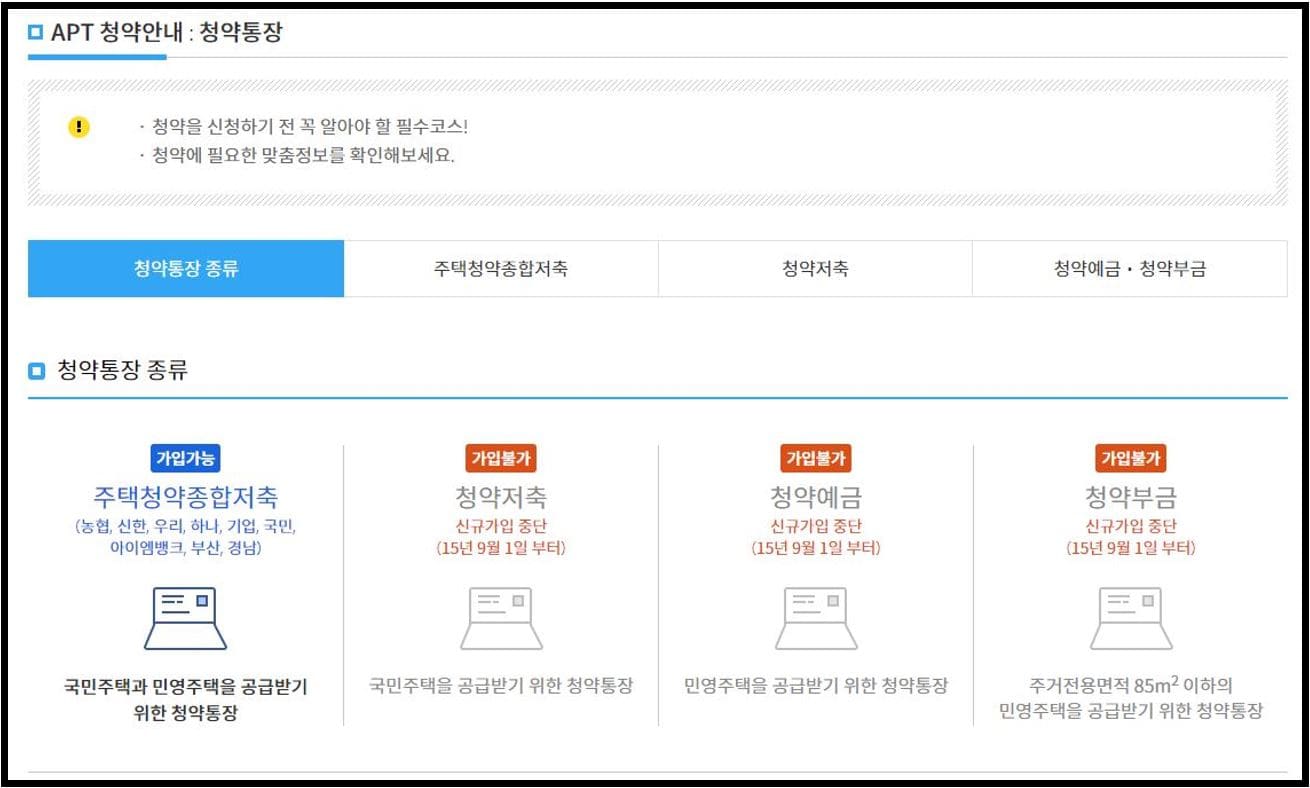Image resolution: width=1310 pixels, height=788 pixels.
Task: Switch to the 주택청약종합저축 tab
Action: [501, 269]
